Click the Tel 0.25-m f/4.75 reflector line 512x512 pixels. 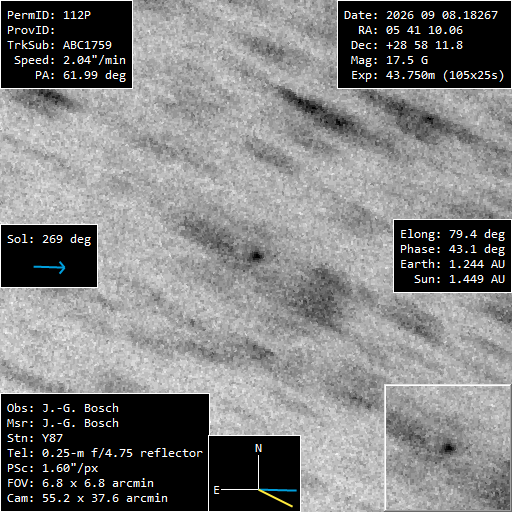[x=105, y=453]
